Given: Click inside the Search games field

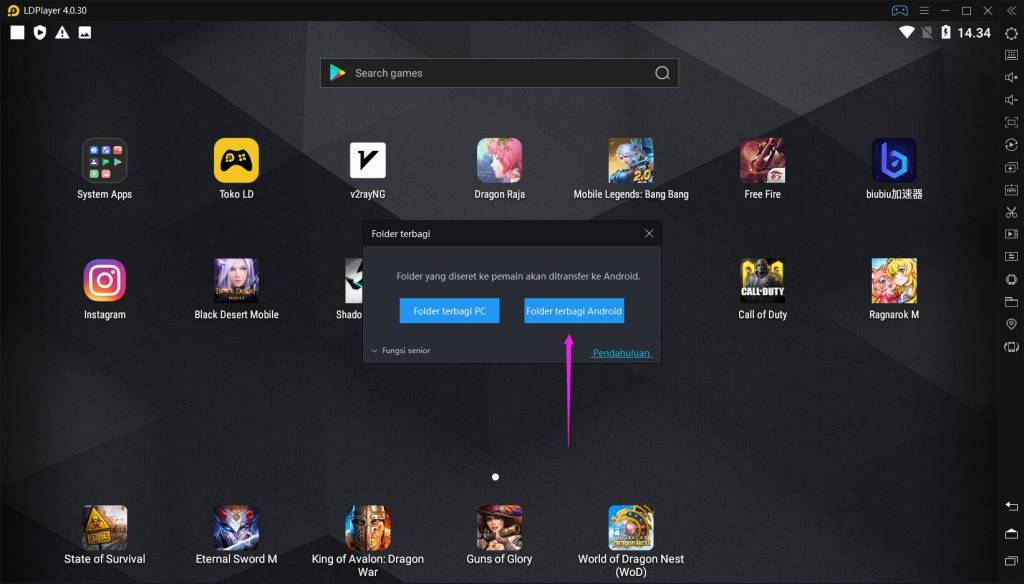Looking at the screenshot, I should point(500,73).
